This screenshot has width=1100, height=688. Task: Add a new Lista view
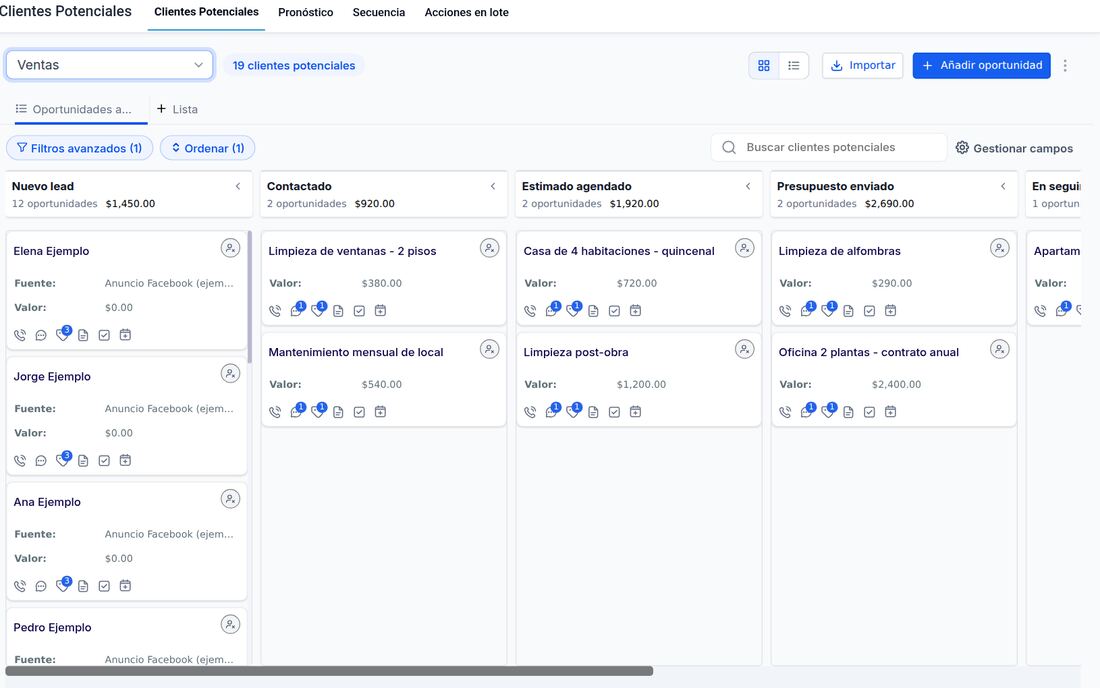177,109
